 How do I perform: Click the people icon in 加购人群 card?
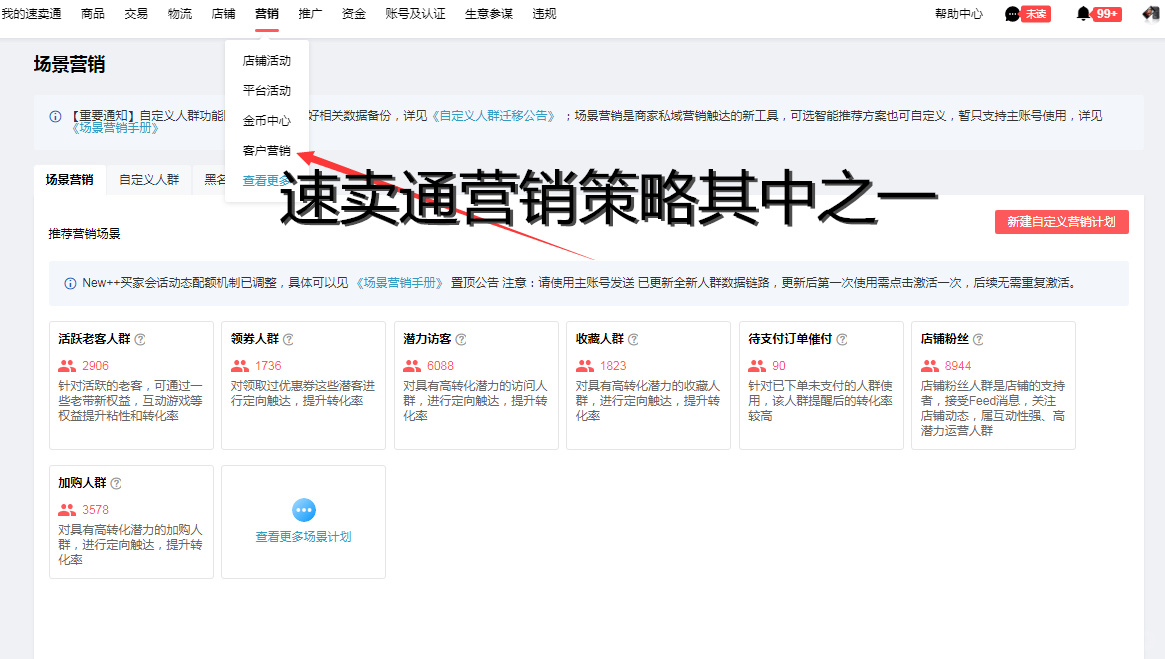coord(67,510)
